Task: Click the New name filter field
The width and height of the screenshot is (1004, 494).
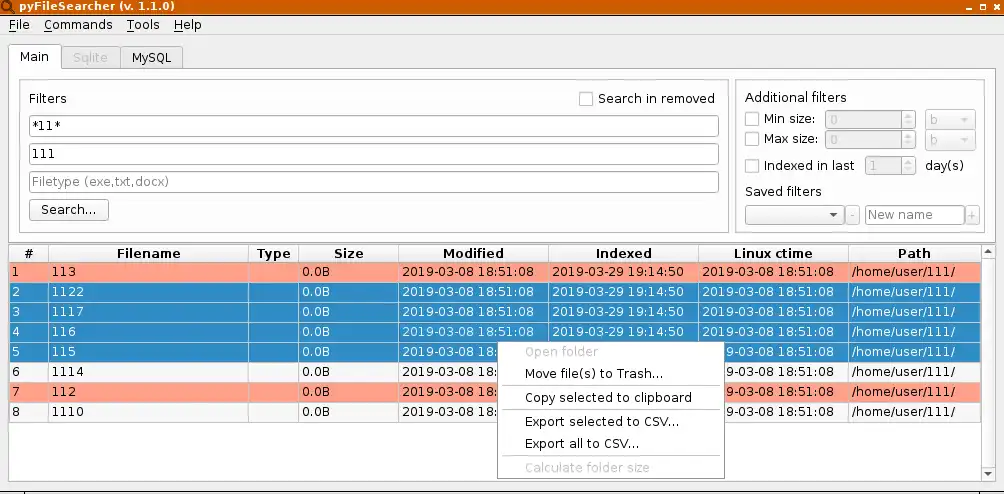Action: coord(914,215)
